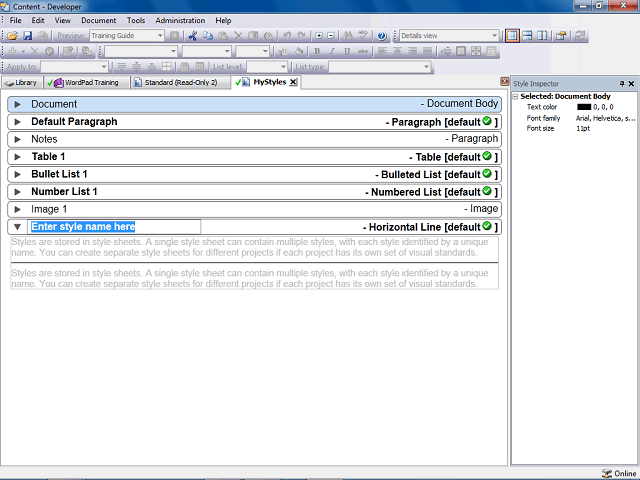Screen dimensions: 640x480
Task: Close the Style Inspector panel
Action: [631, 84]
